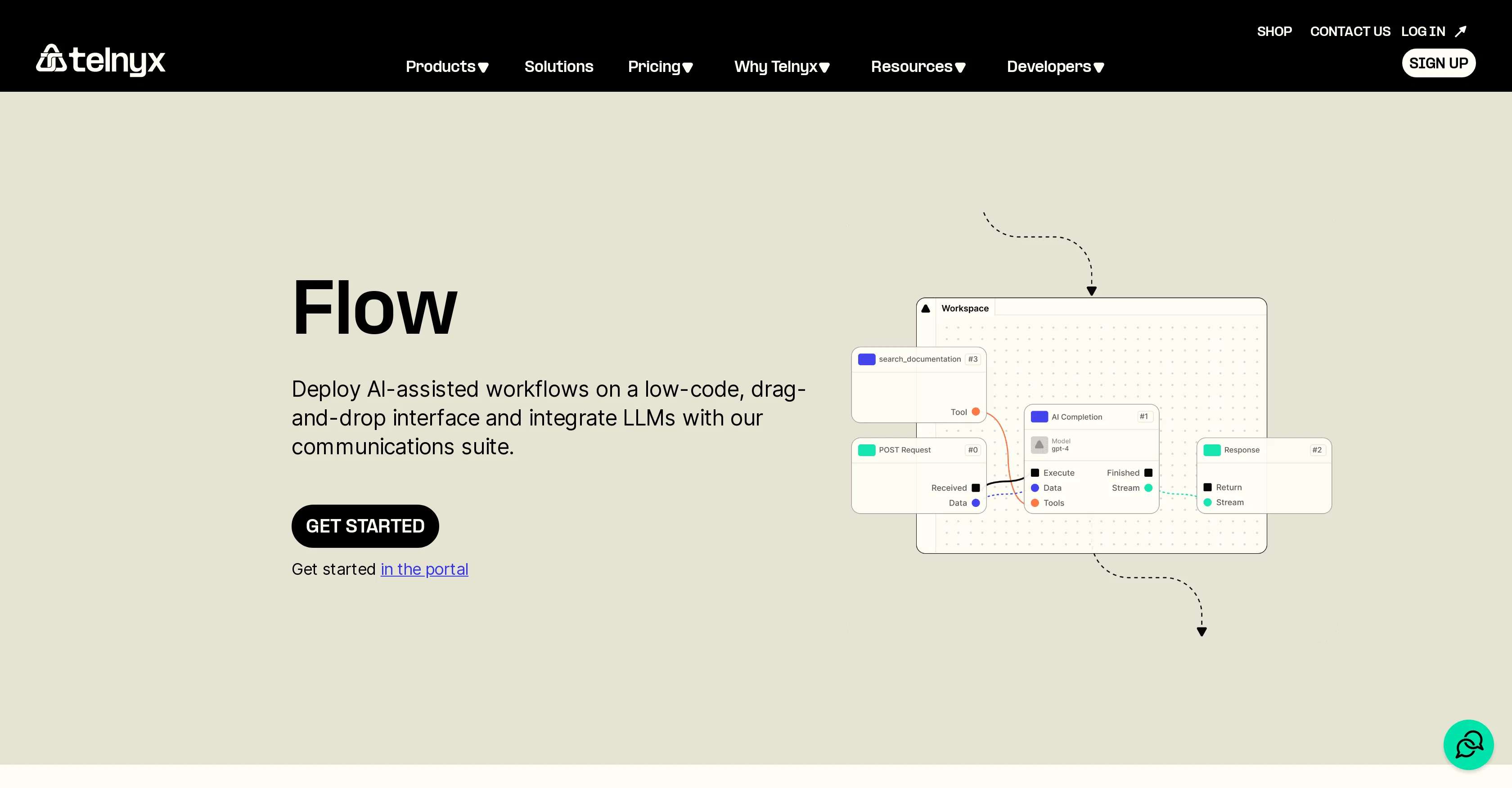Click the AI Completion blue node icon
This screenshot has width=1512, height=788.
[1039, 416]
